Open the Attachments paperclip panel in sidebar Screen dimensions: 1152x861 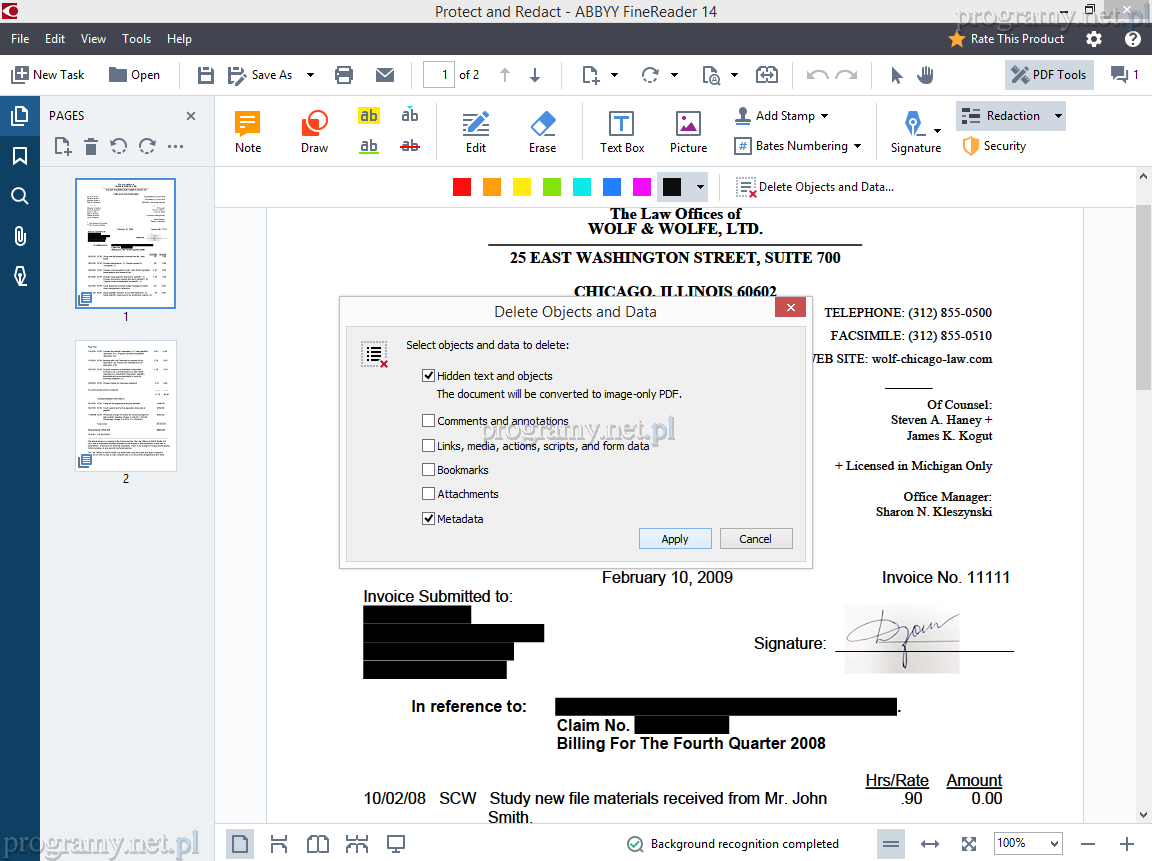(x=19, y=236)
